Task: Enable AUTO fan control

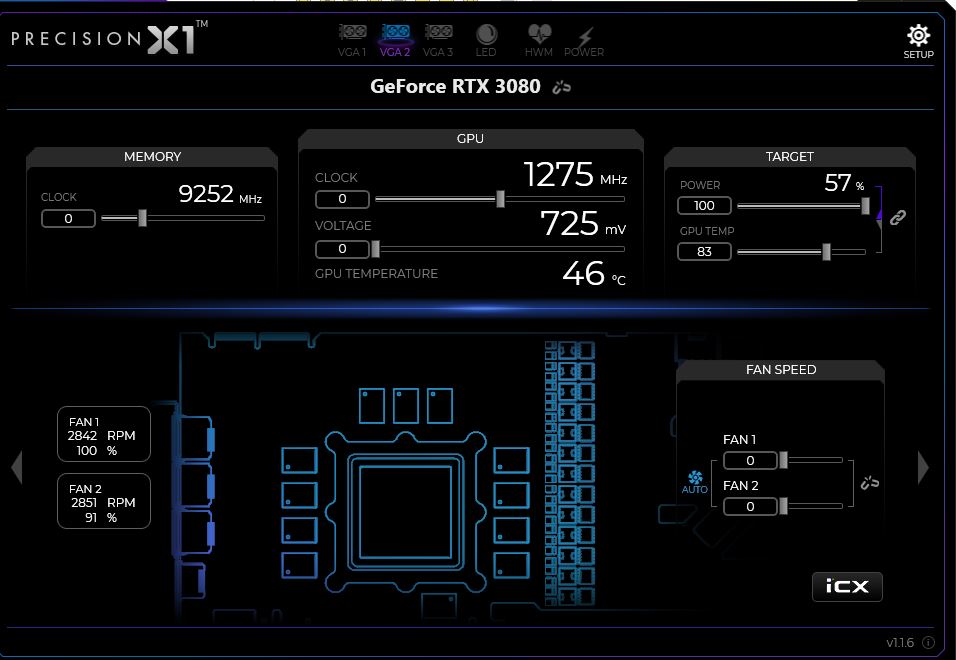Action: pos(694,482)
